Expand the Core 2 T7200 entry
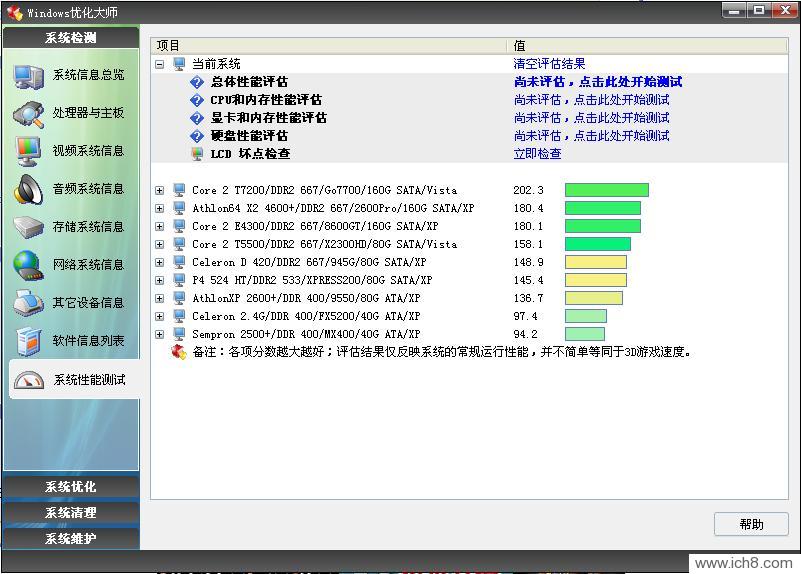 (x=160, y=190)
